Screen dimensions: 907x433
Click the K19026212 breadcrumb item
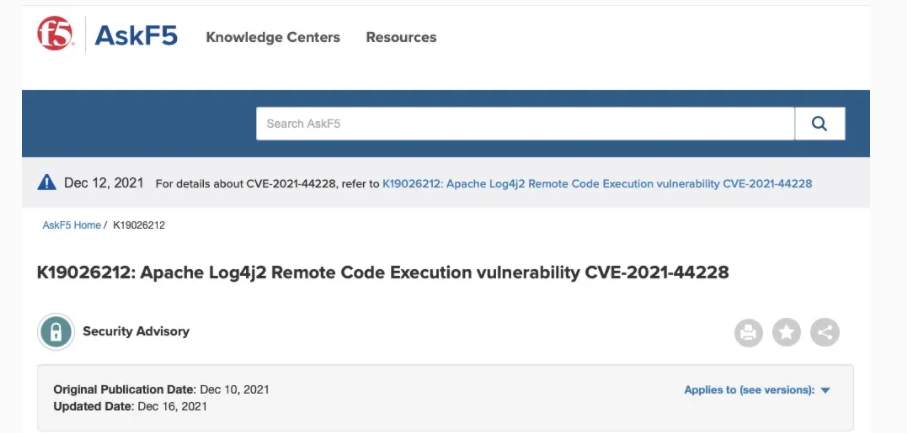(x=139, y=225)
